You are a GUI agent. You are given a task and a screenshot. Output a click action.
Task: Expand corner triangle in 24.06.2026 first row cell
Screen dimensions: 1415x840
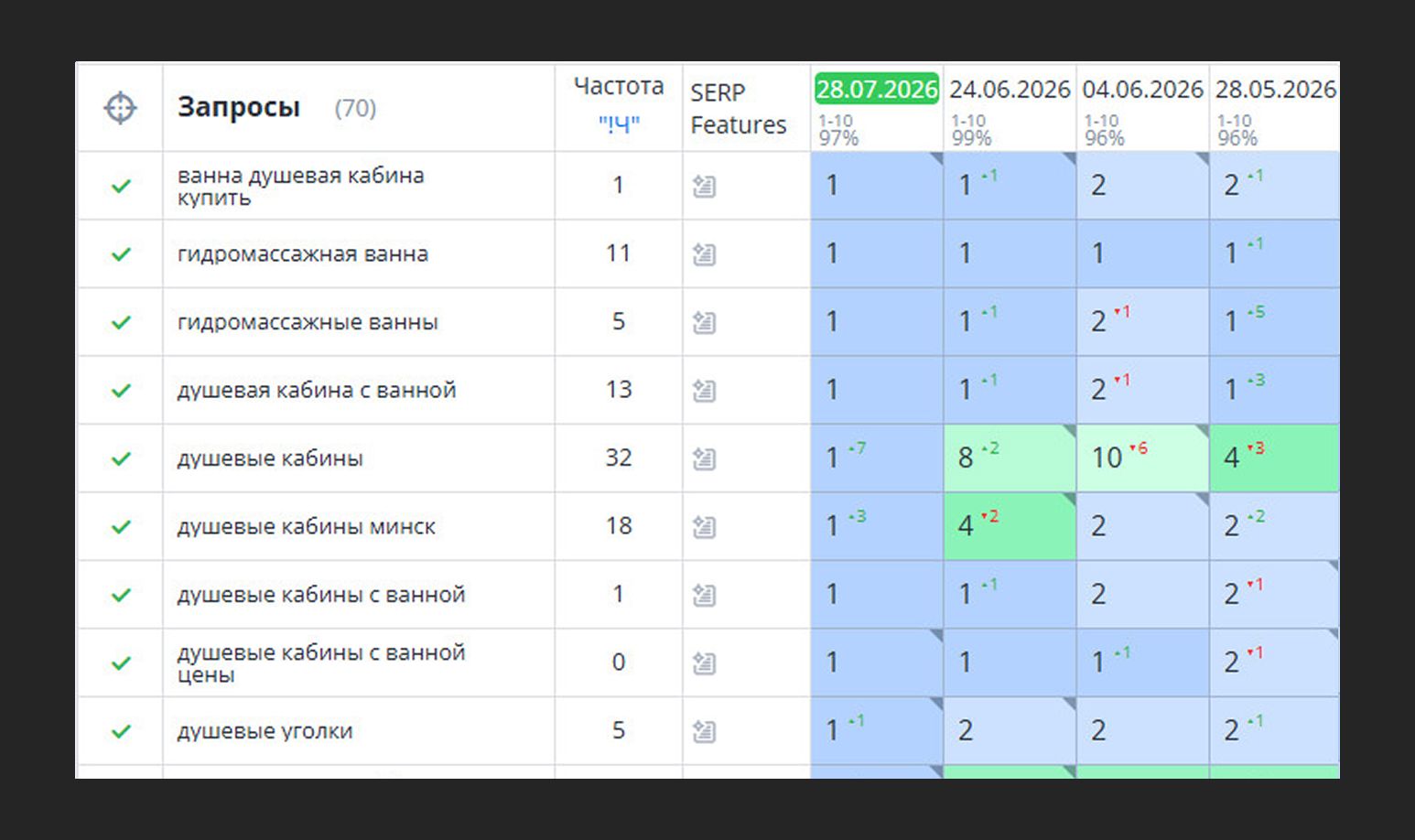(1069, 158)
